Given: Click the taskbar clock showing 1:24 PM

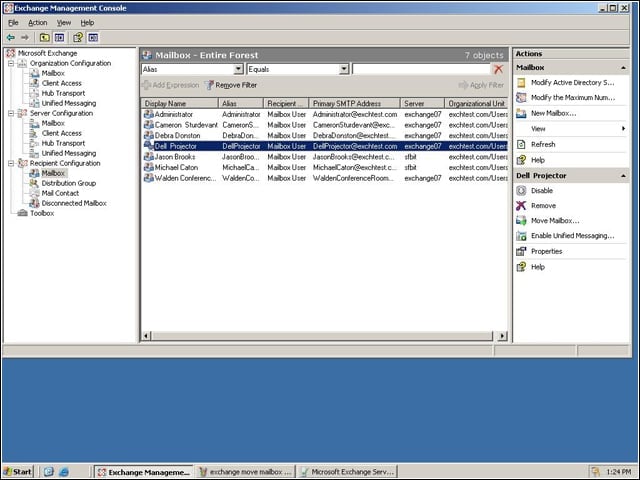Looking at the screenshot, I should pos(618,472).
